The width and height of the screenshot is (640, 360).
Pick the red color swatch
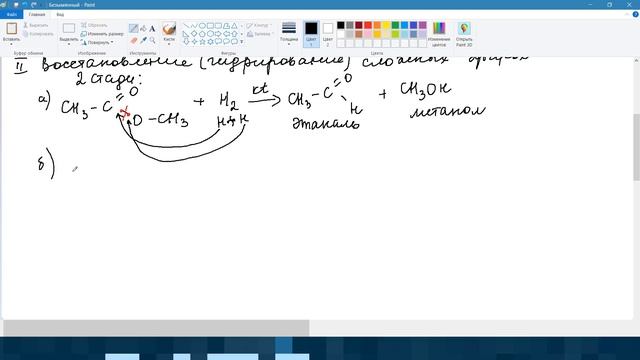tap(368, 25)
